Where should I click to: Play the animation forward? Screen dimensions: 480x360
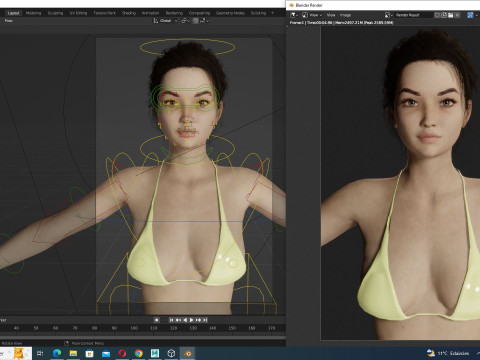pos(191,320)
